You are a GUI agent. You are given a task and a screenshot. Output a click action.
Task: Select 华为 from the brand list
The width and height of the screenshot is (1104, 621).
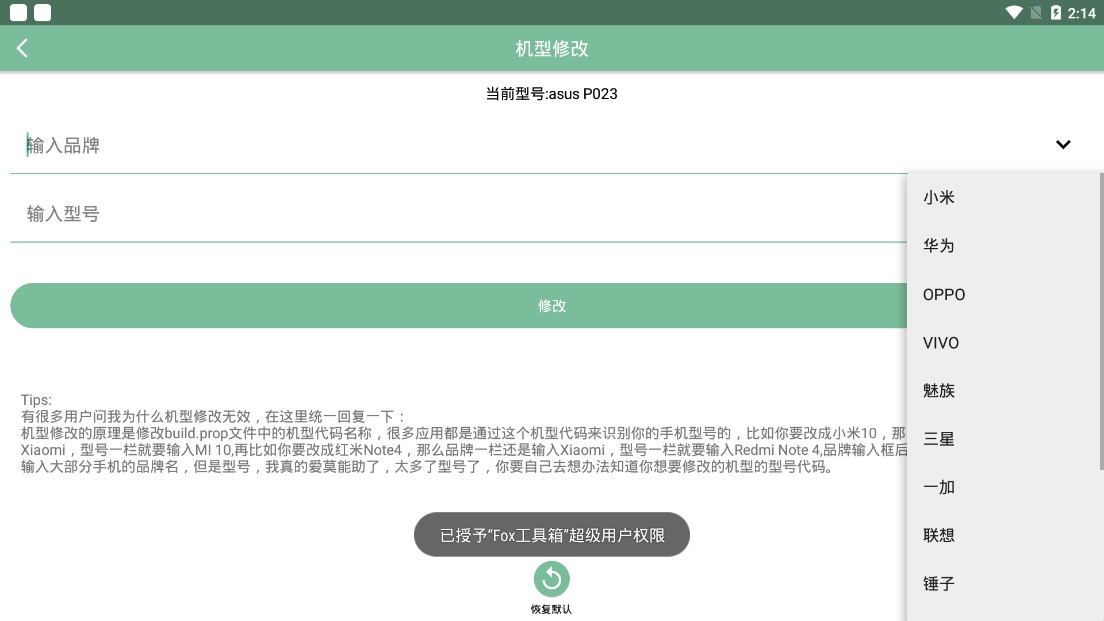tap(1005, 246)
